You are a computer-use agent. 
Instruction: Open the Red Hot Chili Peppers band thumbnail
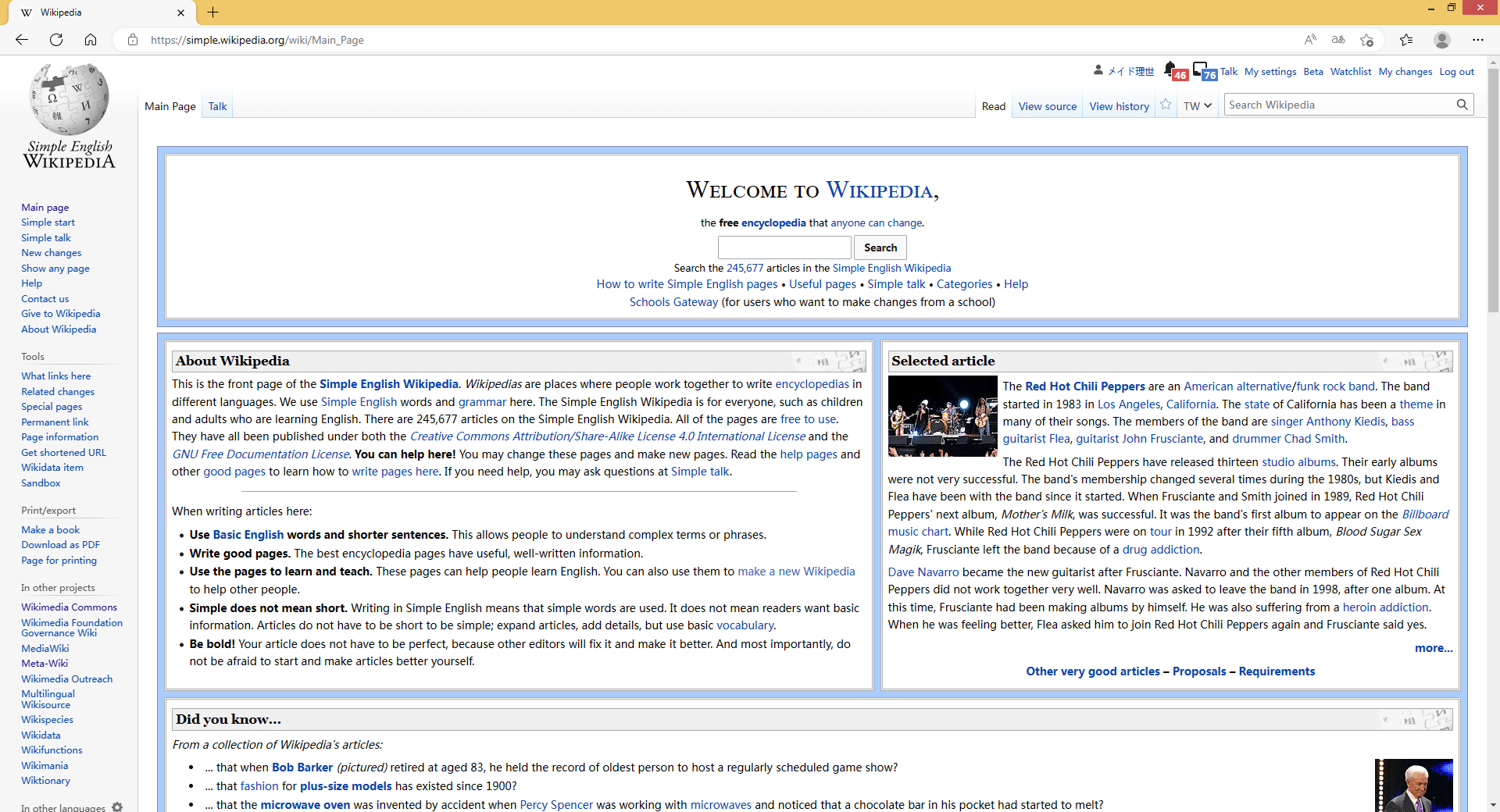click(943, 416)
